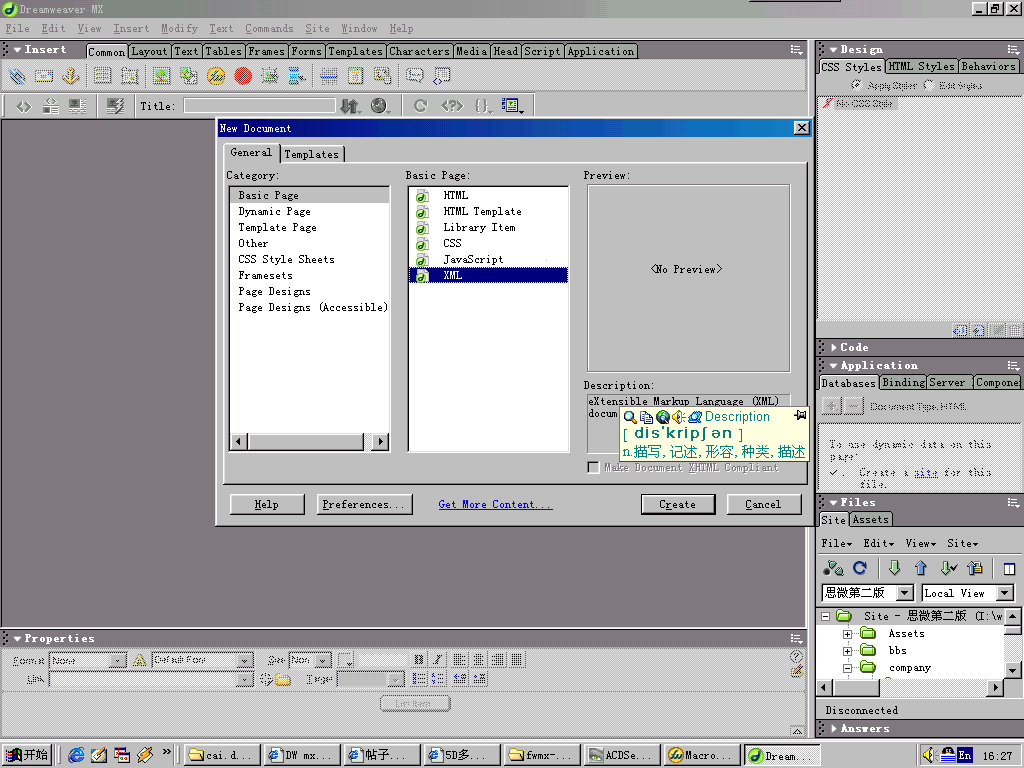Refresh site files icon in Files panel
The image size is (1024, 768).
[x=860, y=568]
